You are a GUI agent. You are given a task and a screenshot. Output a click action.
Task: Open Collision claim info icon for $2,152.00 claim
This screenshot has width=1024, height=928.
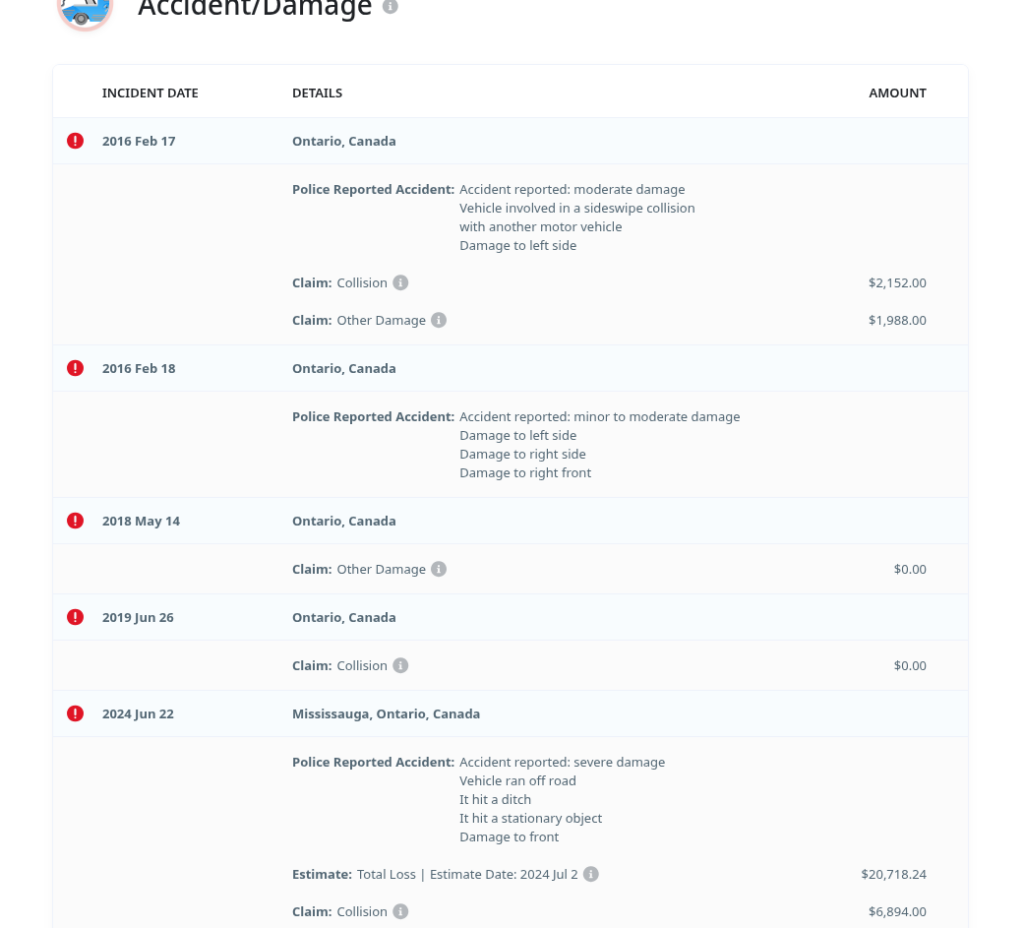tap(401, 283)
